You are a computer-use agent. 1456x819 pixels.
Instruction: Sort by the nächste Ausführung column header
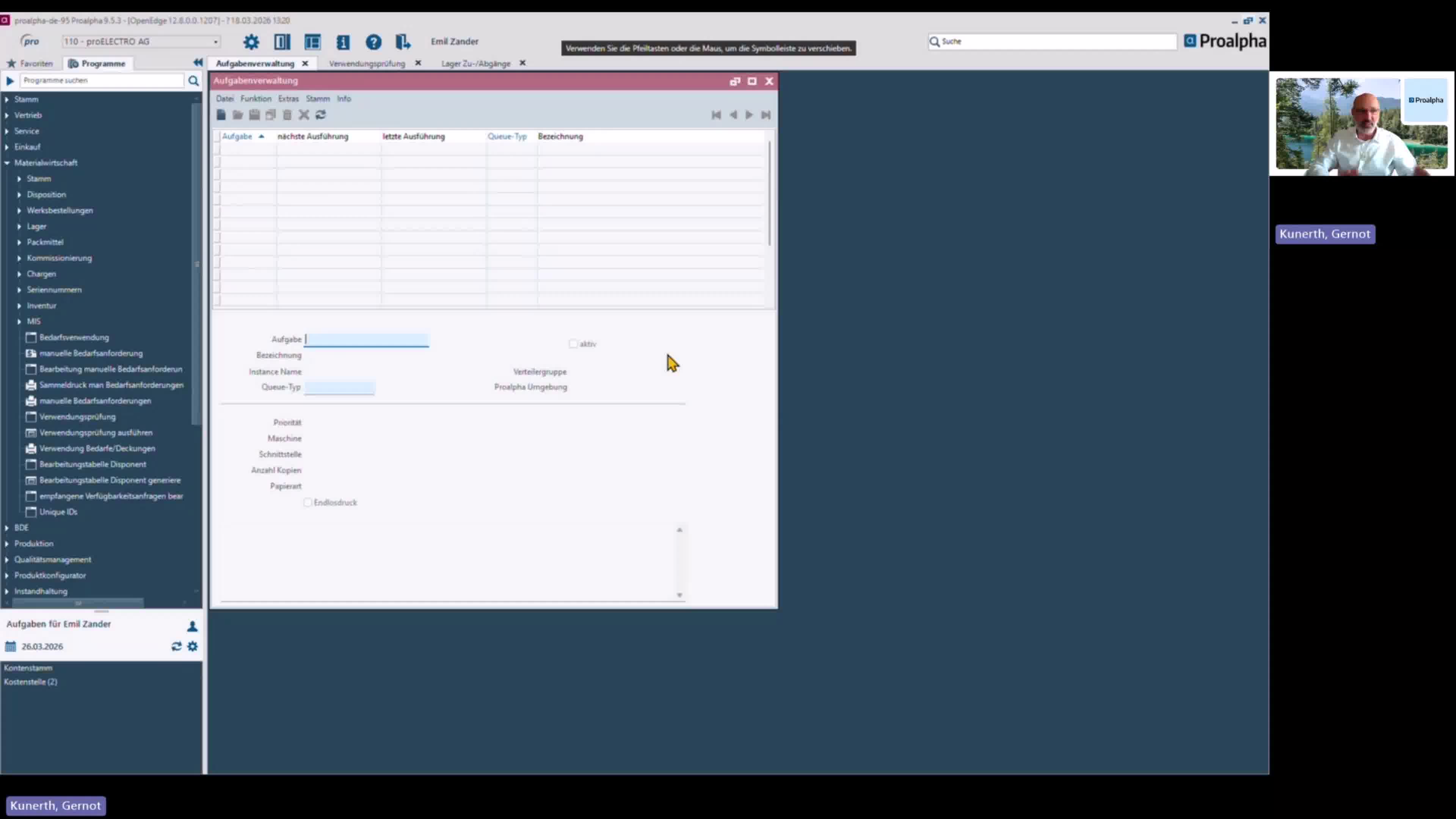click(x=312, y=136)
